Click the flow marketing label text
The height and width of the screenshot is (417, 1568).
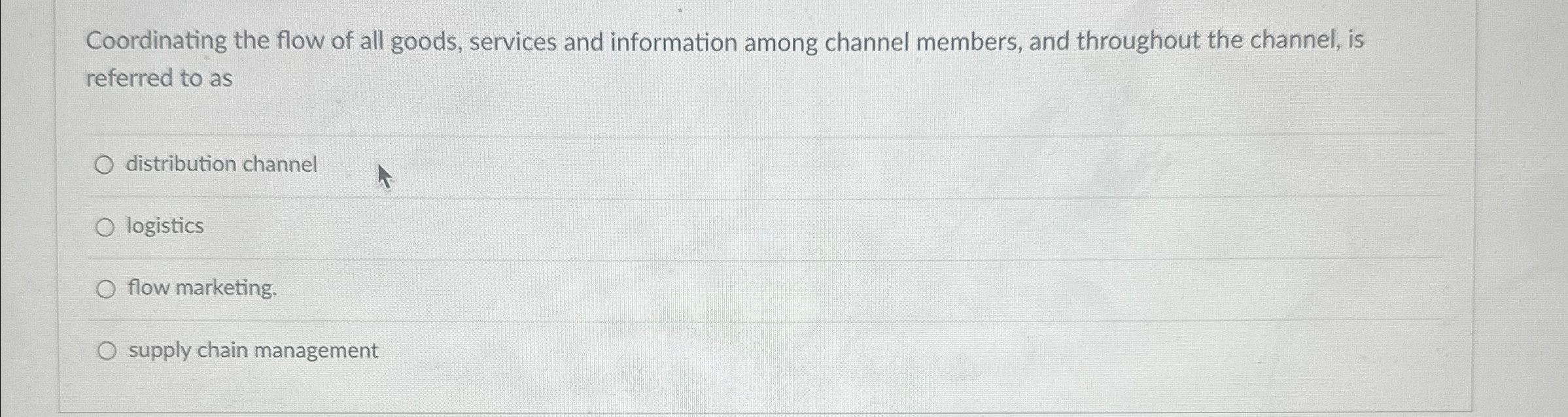[201, 288]
